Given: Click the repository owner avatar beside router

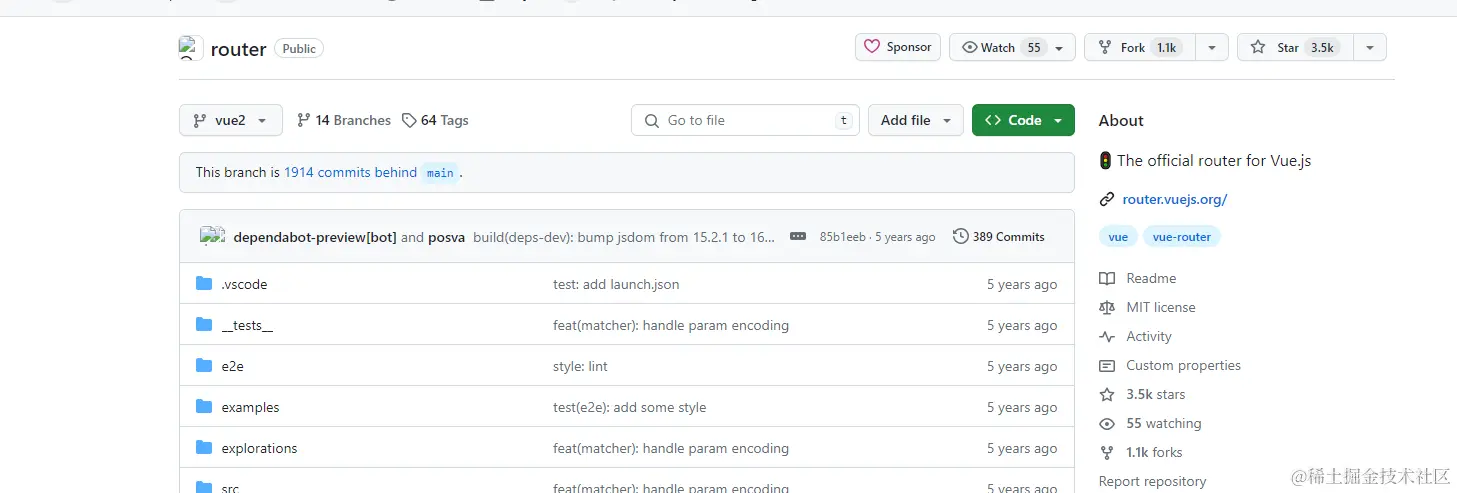Looking at the screenshot, I should point(190,47).
